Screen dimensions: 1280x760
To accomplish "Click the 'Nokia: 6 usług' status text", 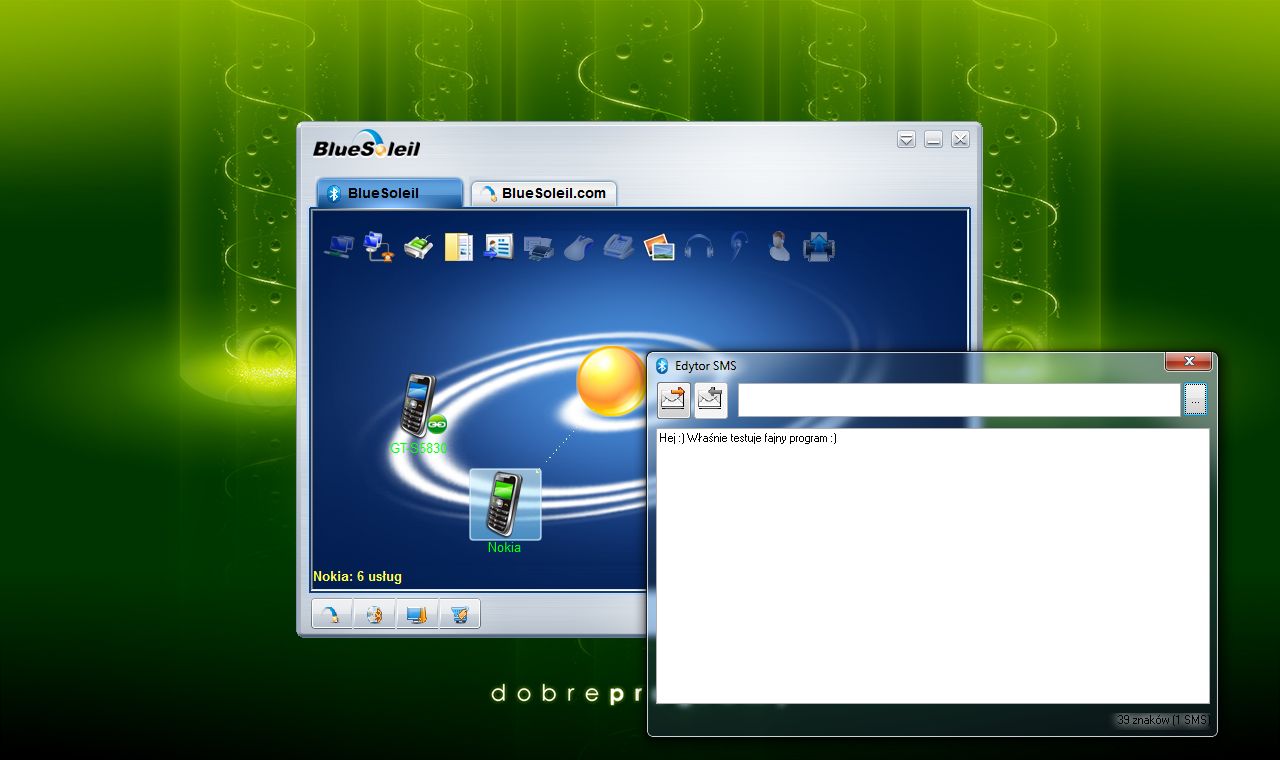I will click(x=357, y=577).
